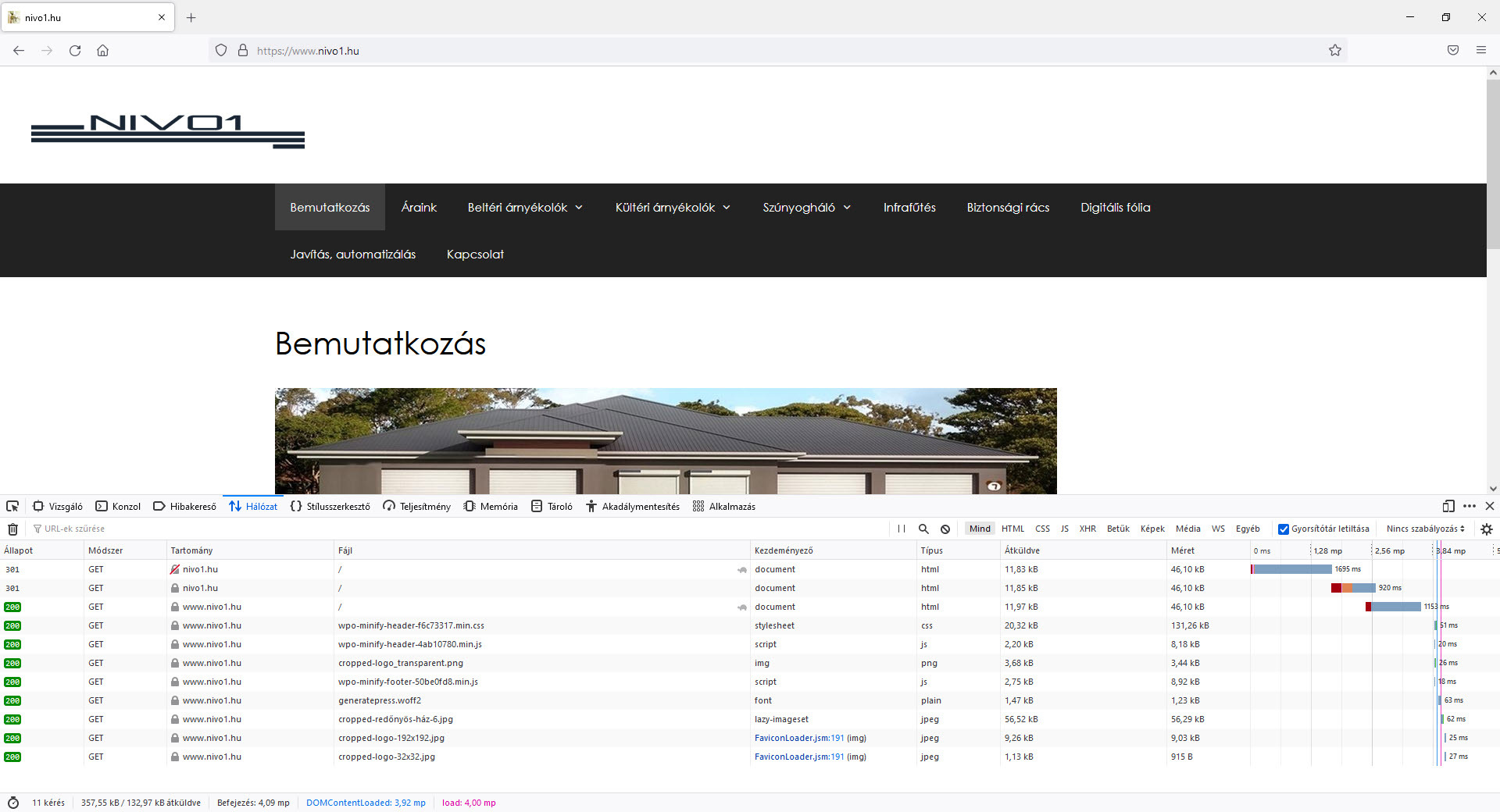The height and width of the screenshot is (812, 1500).
Task: Open the Nincs szabályozás throttling dropdown
Action: pos(1425,529)
